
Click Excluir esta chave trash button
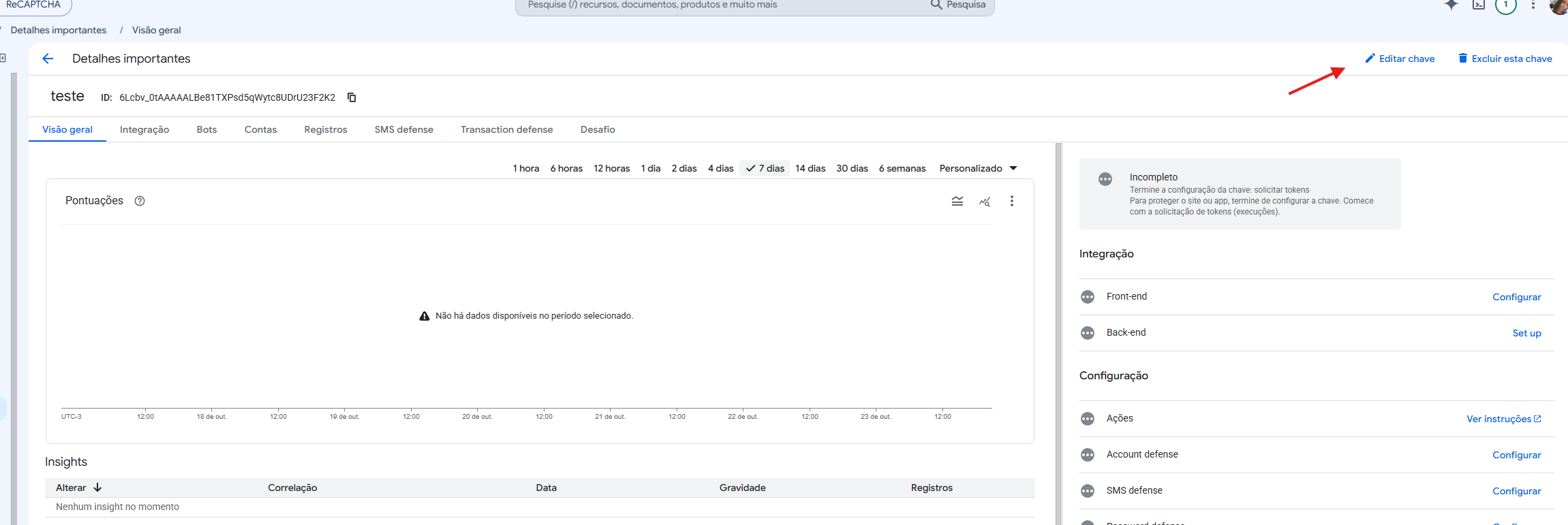point(1505,59)
